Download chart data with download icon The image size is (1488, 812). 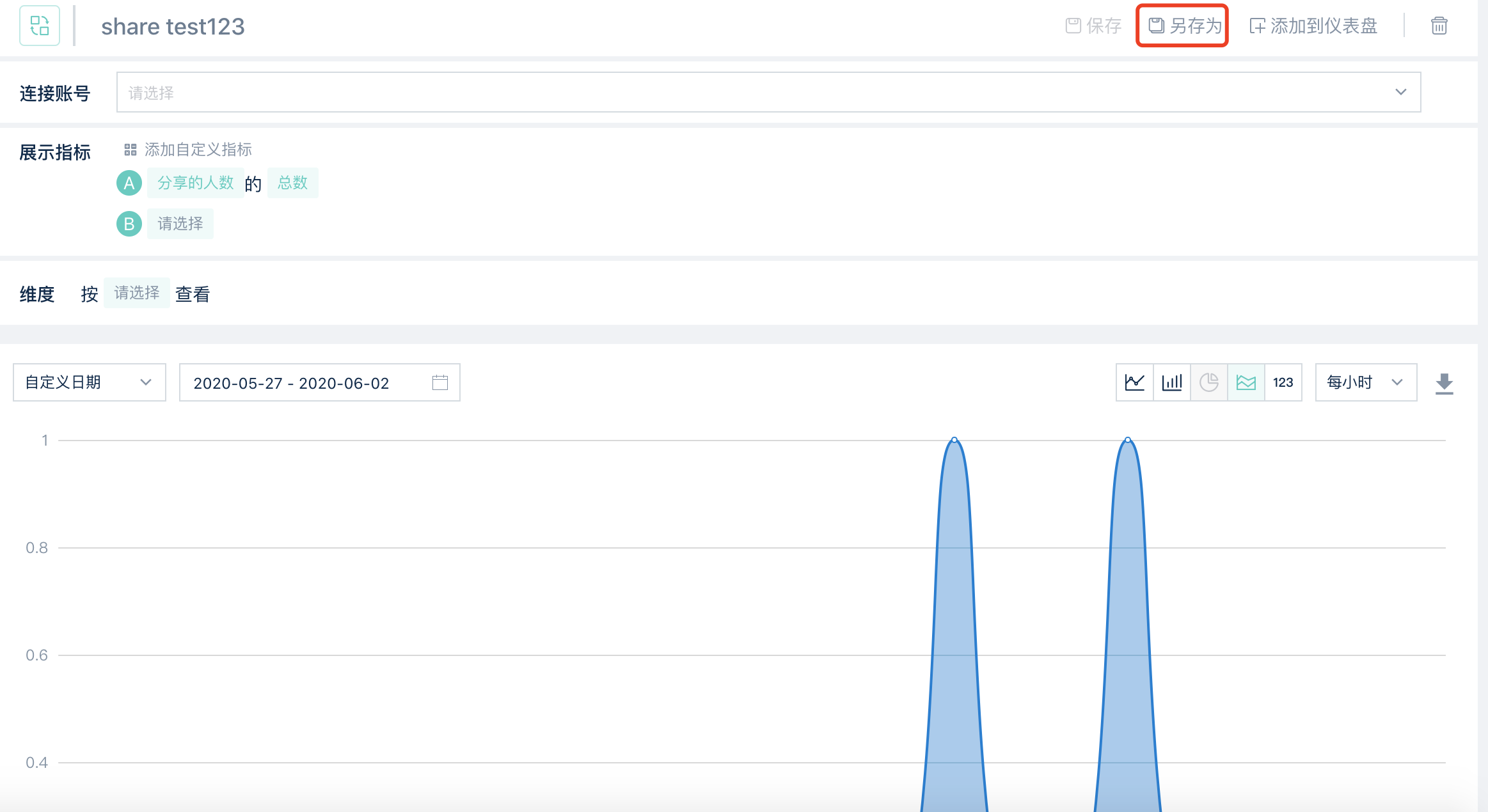tap(1444, 383)
